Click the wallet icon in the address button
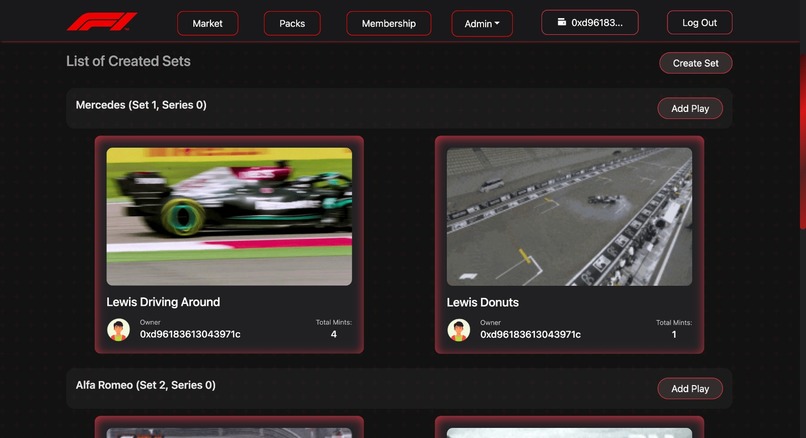This screenshot has width=806, height=438. [562, 22]
